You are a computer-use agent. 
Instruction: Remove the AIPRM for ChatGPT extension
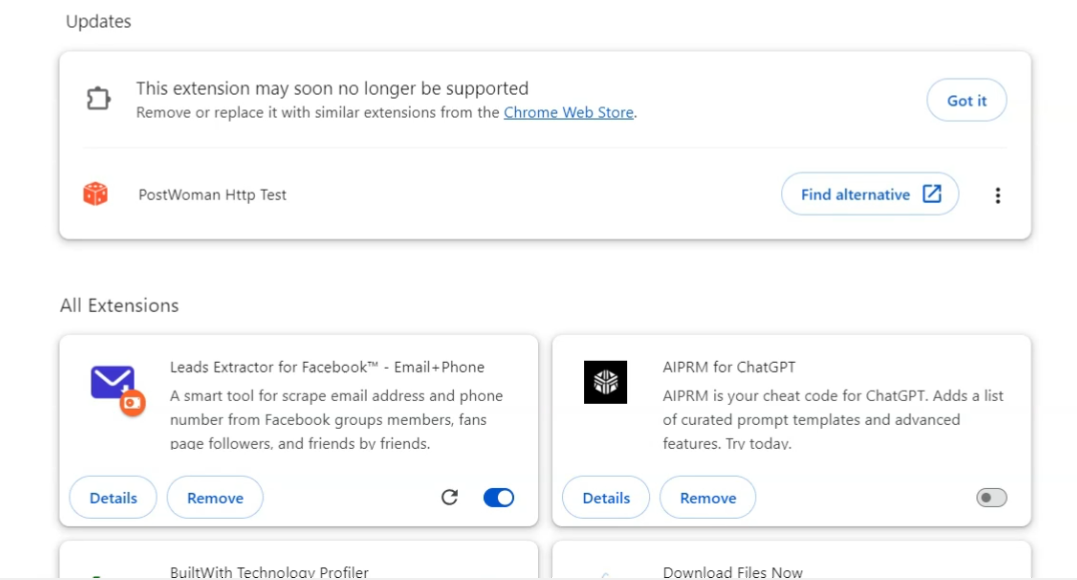tap(708, 498)
